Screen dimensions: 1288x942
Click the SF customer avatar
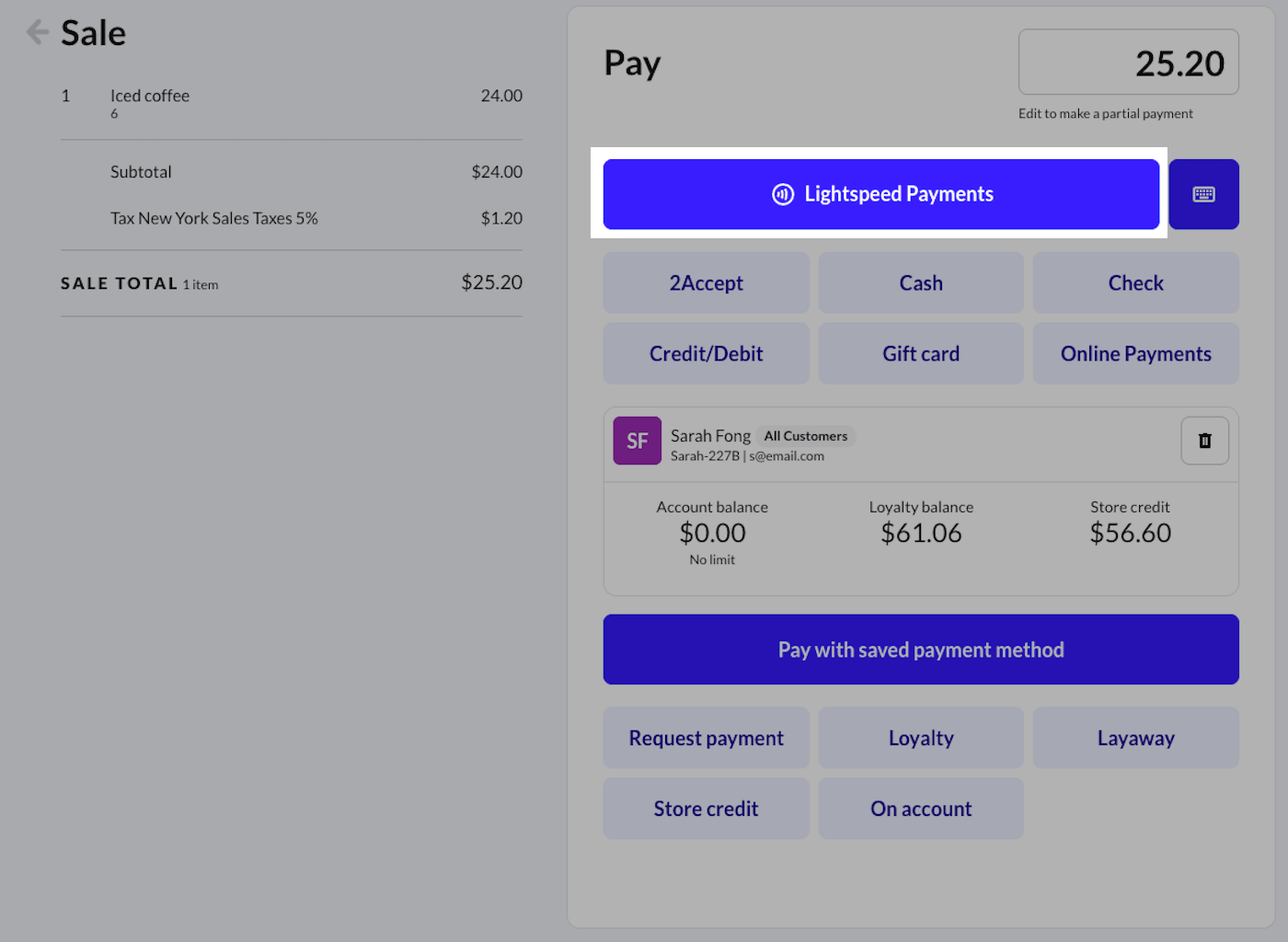pyautogui.click(x=637, y=441)
